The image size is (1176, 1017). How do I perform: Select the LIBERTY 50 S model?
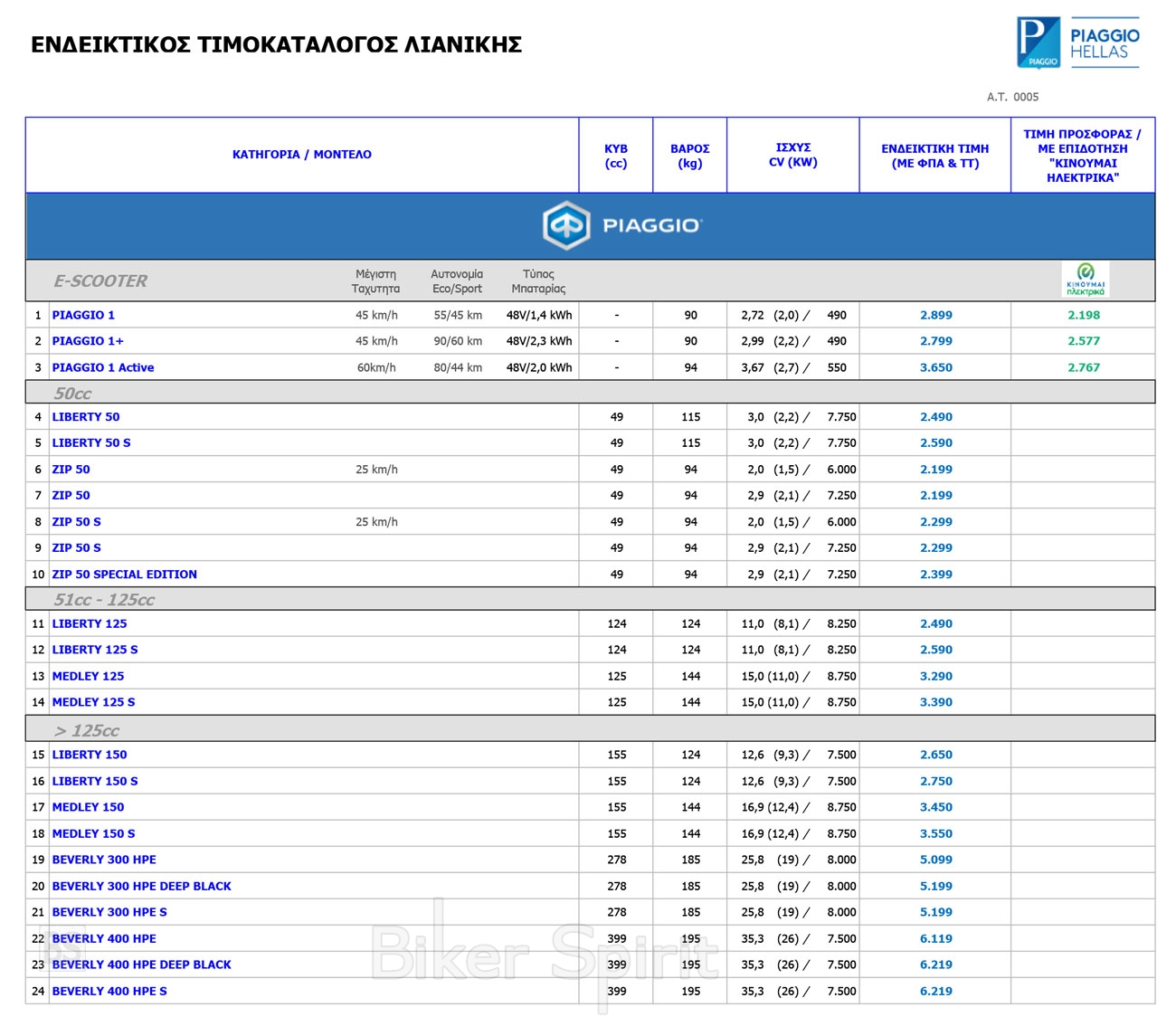pyautogui.click(x=91, y=443)
